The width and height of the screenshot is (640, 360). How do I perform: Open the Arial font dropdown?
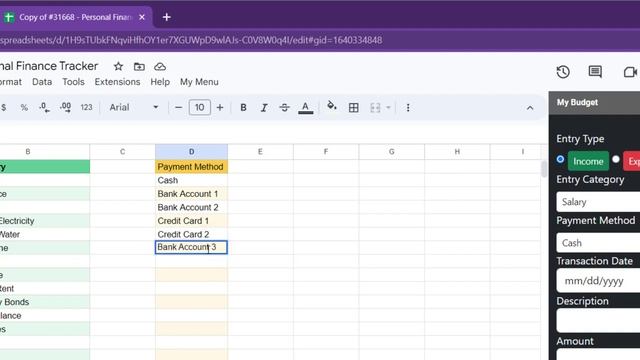coord(133,107)
